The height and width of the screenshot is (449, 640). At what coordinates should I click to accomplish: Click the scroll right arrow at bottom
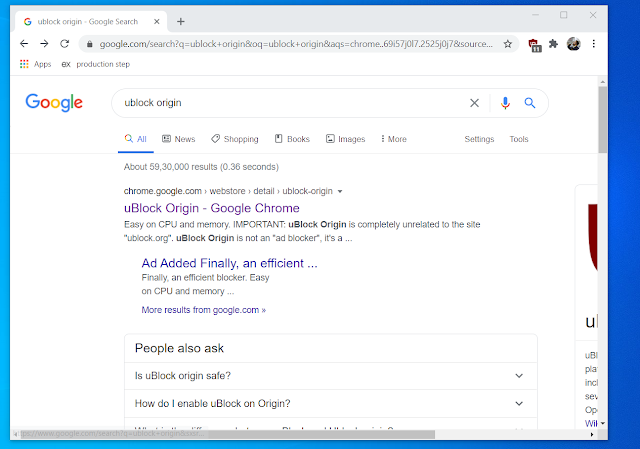tap(592, 434)
